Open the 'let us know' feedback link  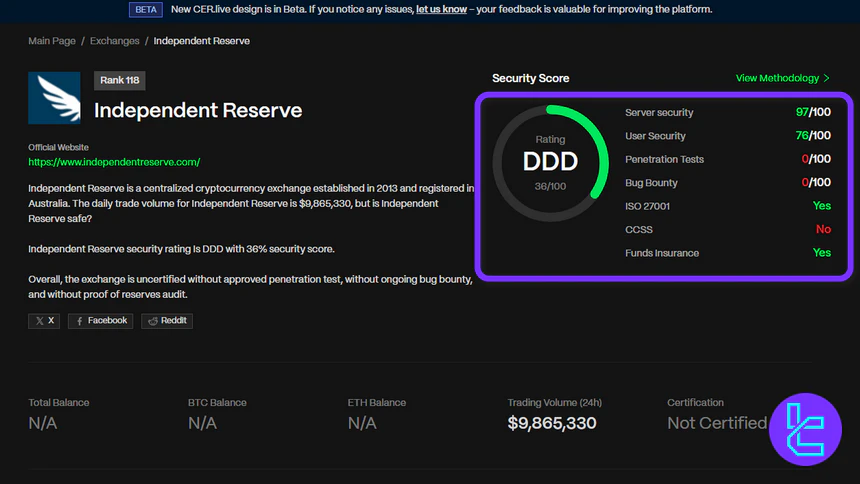click(442, 10)
